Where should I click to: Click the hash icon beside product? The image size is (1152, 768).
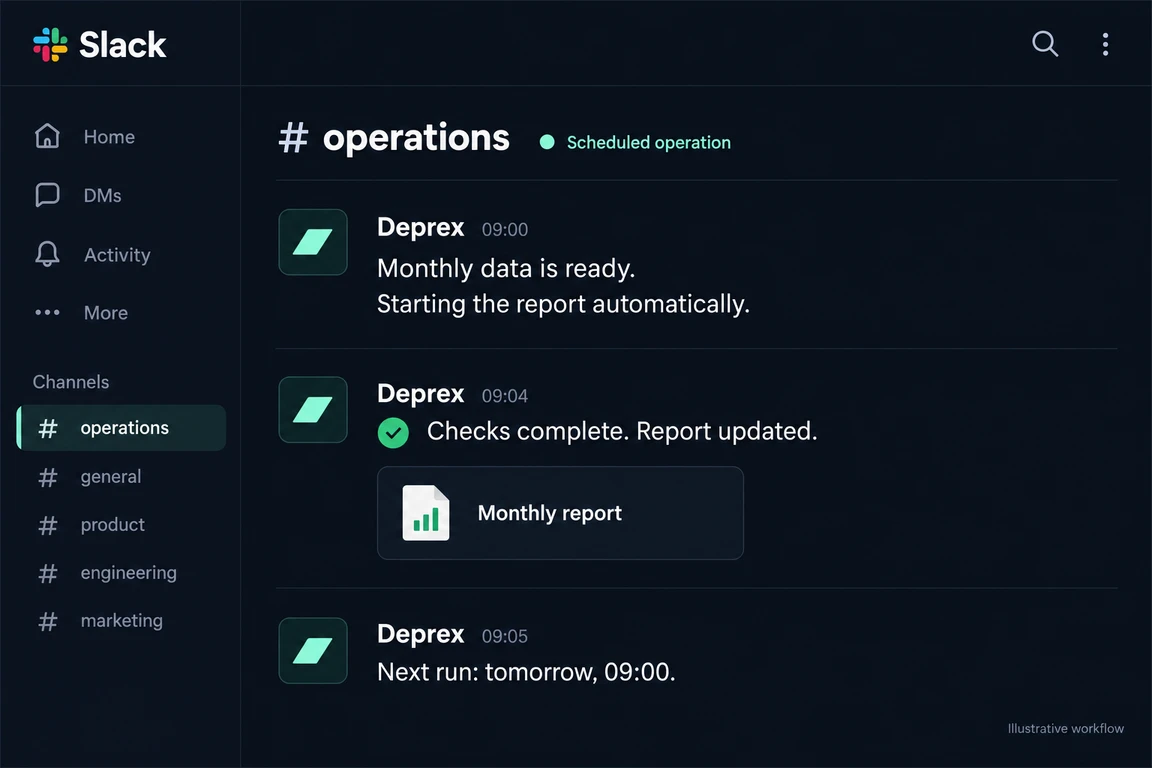(48, 525)
